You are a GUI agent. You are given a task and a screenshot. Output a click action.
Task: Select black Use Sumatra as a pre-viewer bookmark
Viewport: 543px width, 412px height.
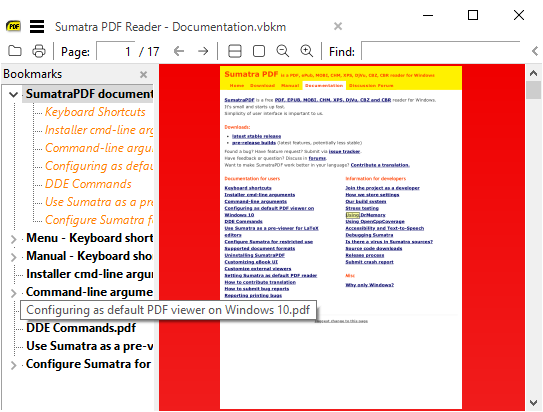(89, 346)
